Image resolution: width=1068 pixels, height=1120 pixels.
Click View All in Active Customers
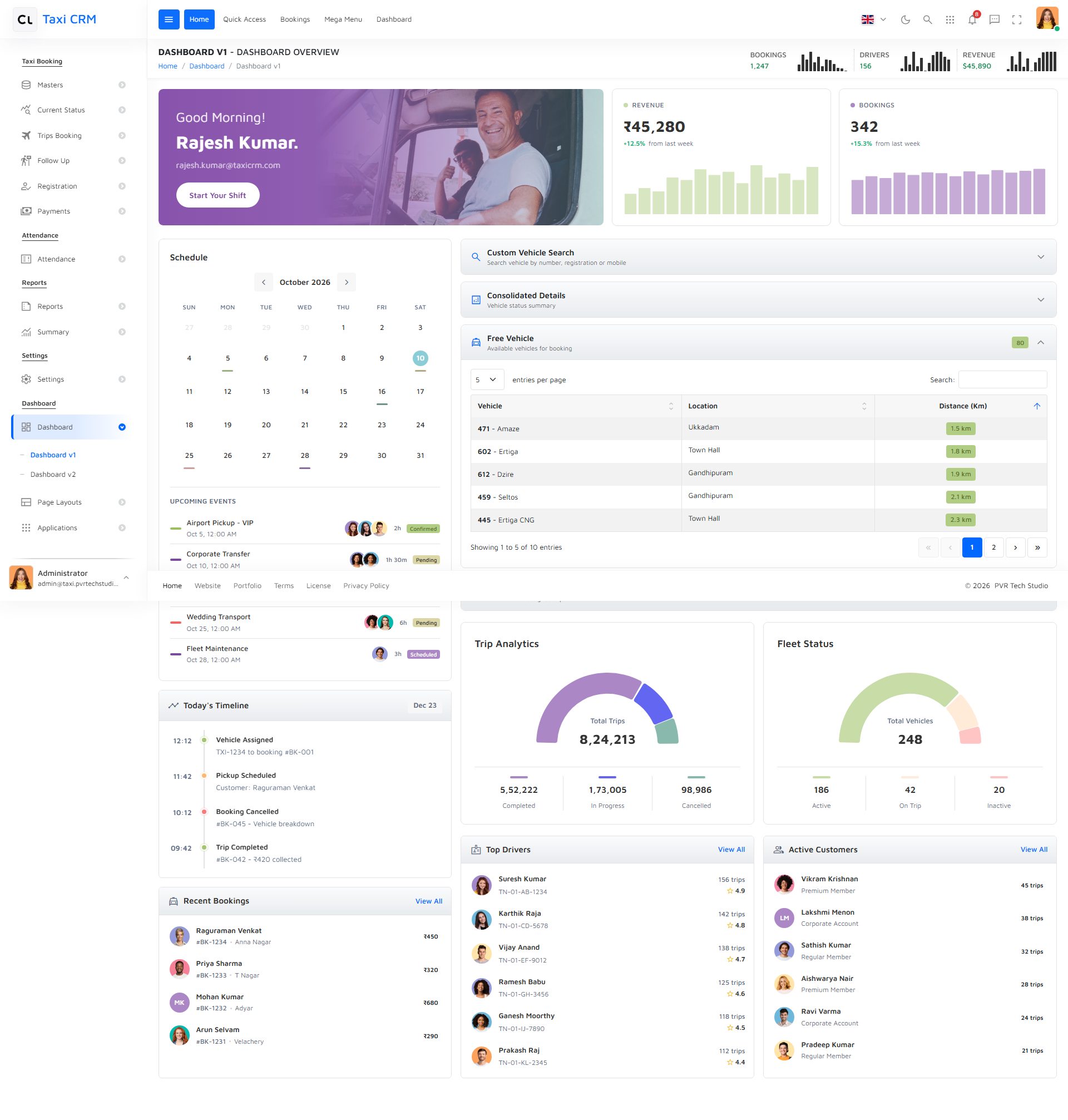1034,850
